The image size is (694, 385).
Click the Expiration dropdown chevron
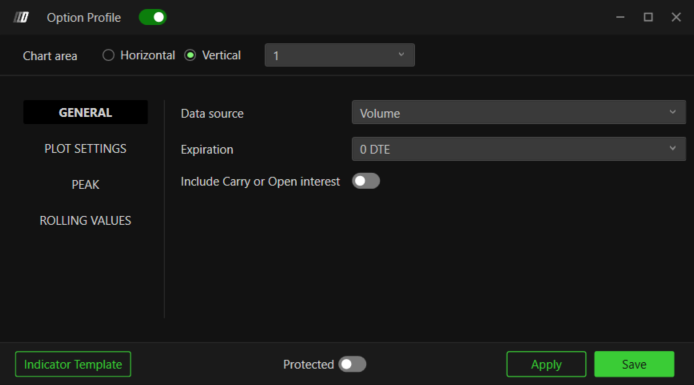point(672,149)
